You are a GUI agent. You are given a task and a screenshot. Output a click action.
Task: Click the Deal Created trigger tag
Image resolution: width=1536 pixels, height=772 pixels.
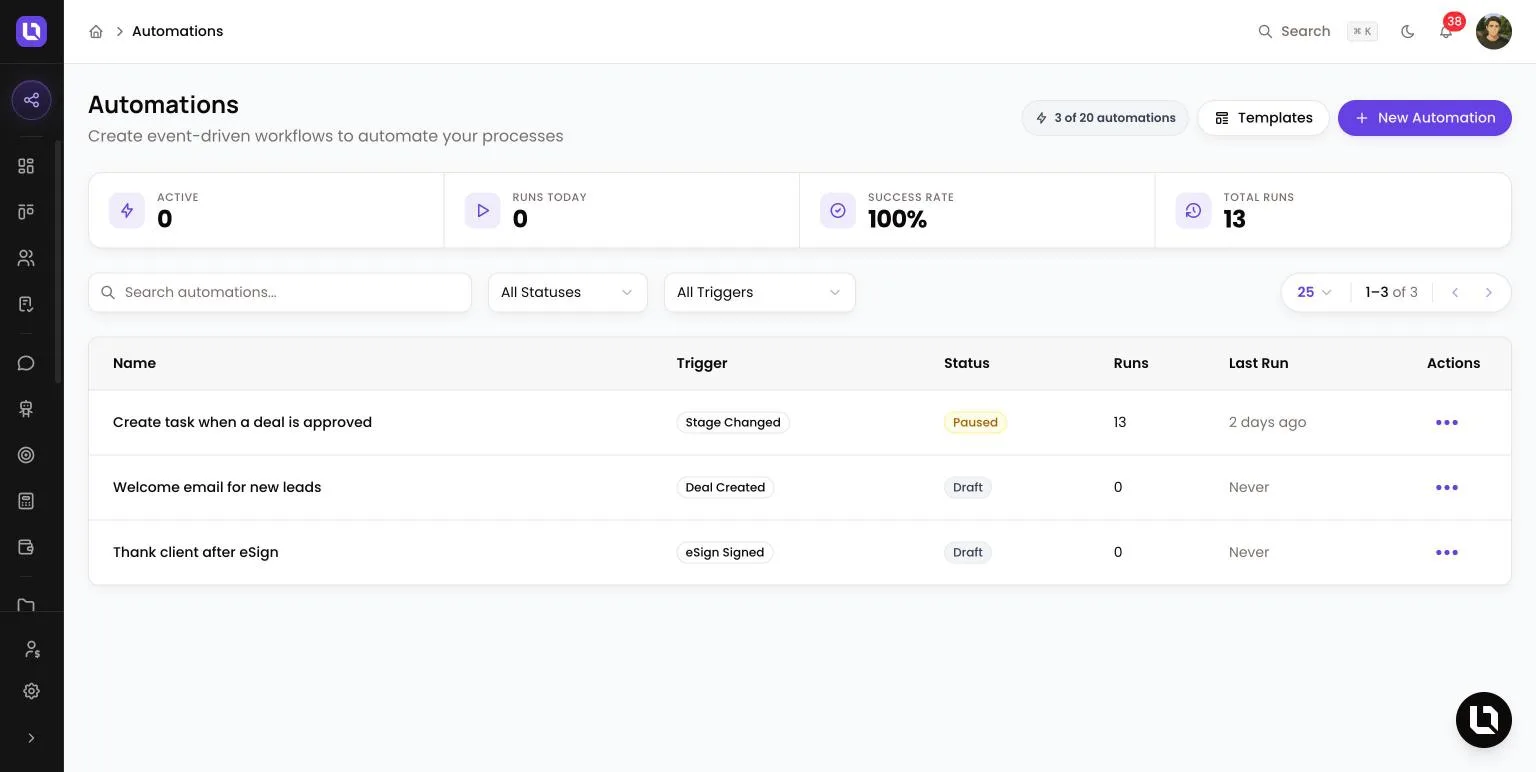click(725, 487)
